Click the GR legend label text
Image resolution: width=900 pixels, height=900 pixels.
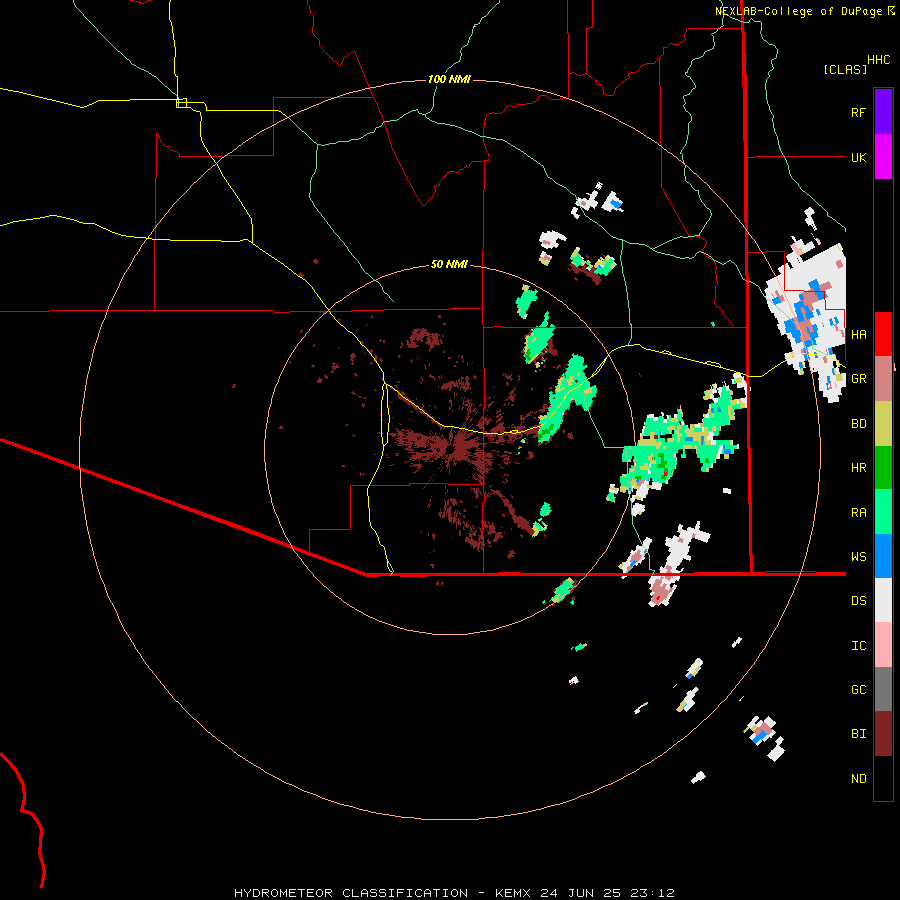click(858, 379)
